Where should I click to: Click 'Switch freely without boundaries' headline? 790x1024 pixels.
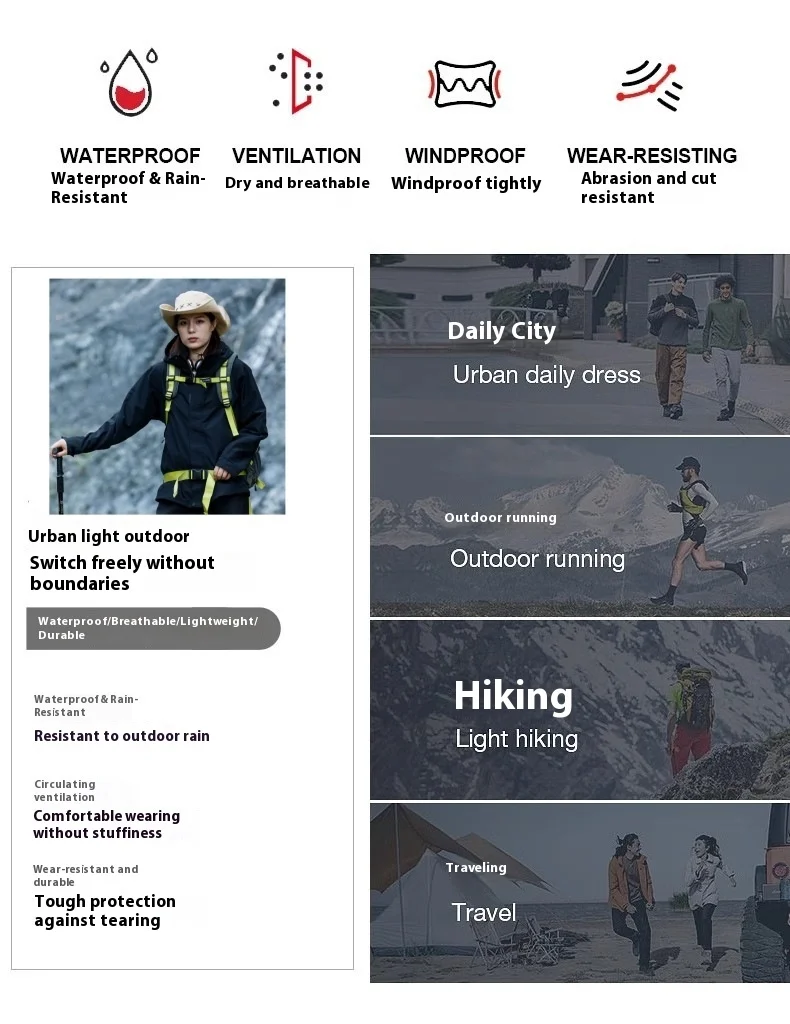pyautogui.click(x=122, y=573)
